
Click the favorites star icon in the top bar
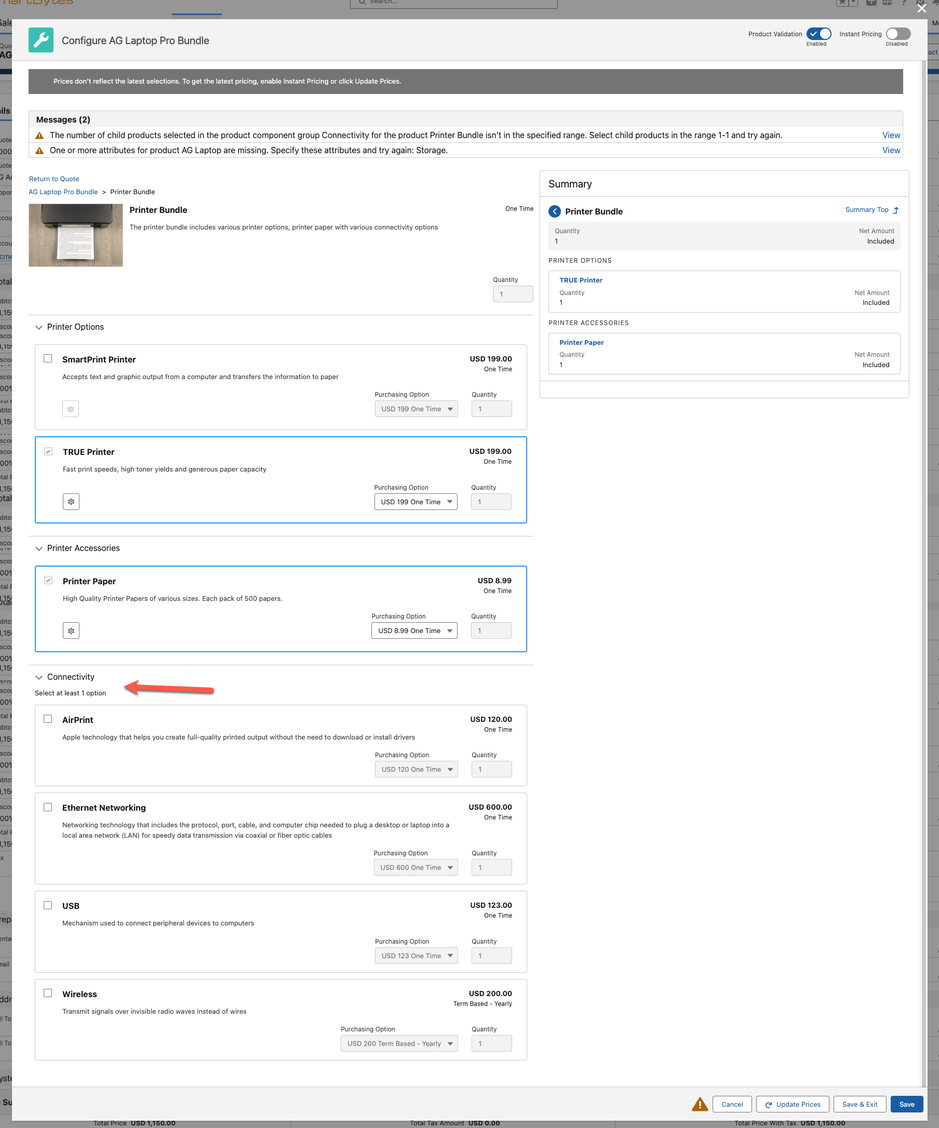click(843, 4)
